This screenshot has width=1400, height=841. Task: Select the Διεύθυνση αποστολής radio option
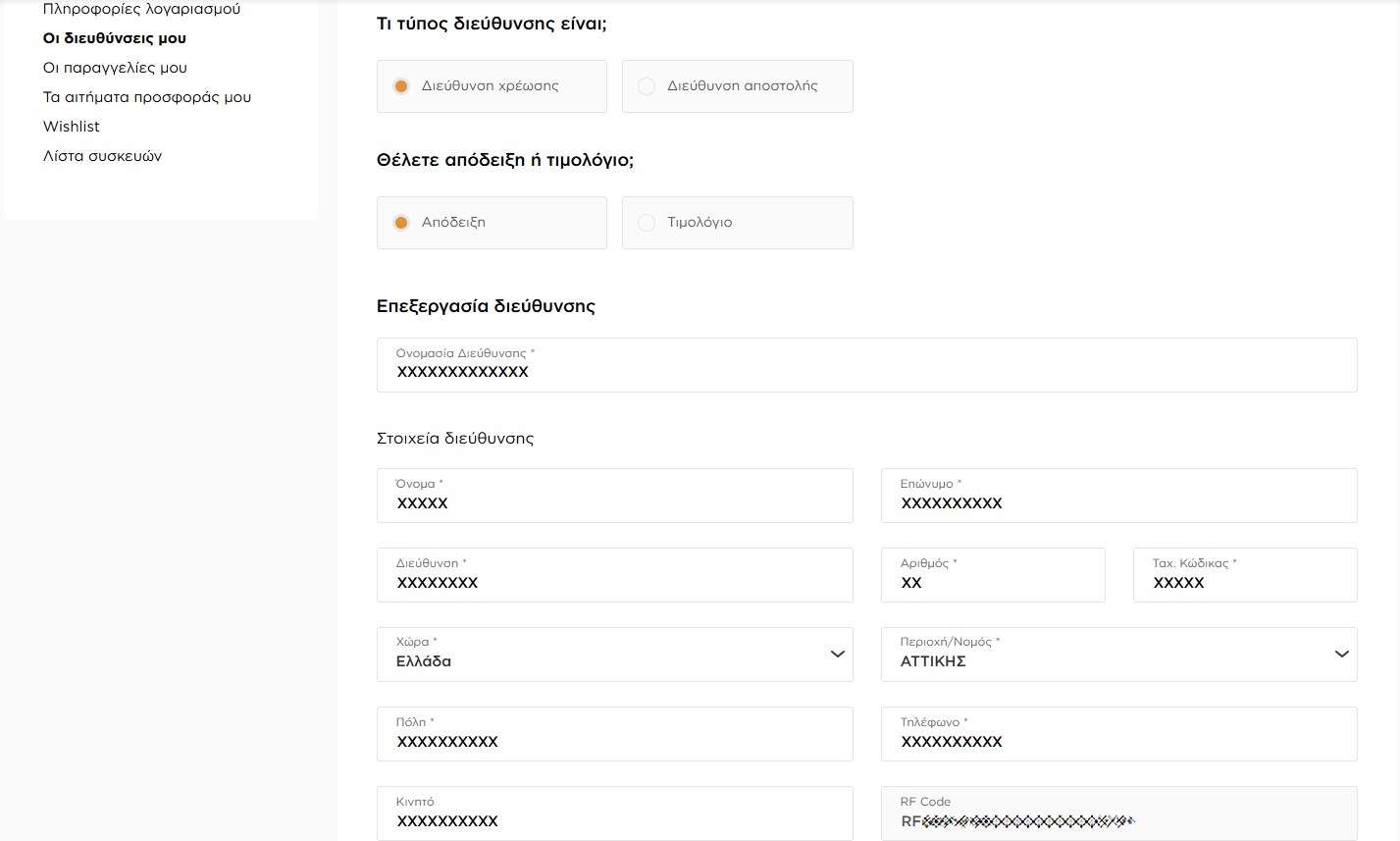point(647,86)
